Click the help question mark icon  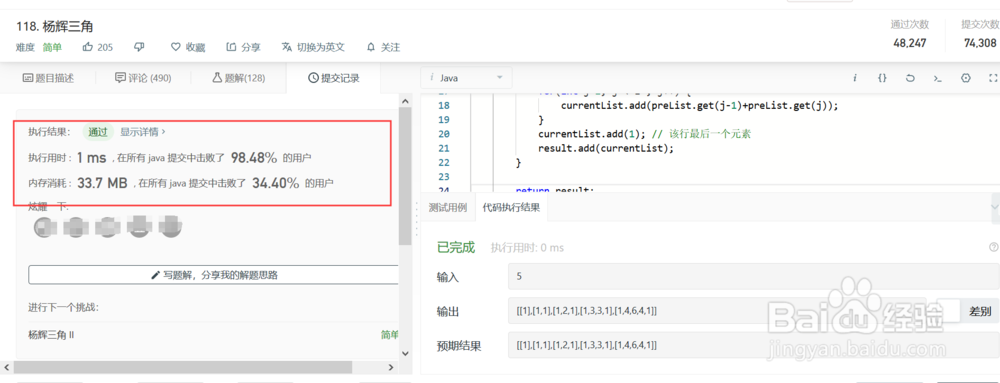[x=993, y=247]
